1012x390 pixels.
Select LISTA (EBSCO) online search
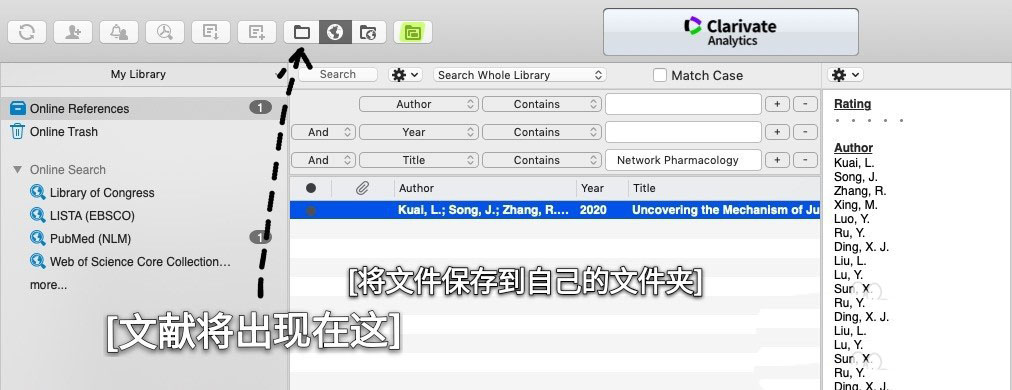pyautogui.click(x=92, y=216)
